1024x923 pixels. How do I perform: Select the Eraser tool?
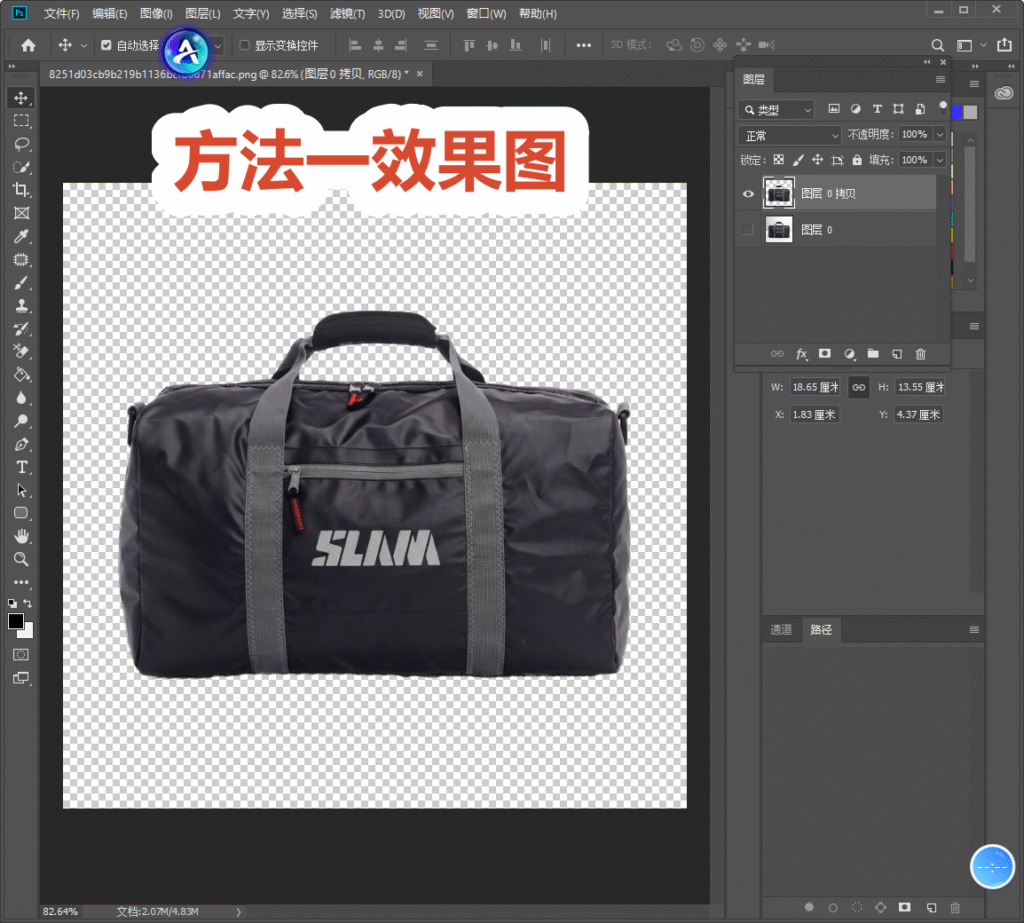point(21,351)
